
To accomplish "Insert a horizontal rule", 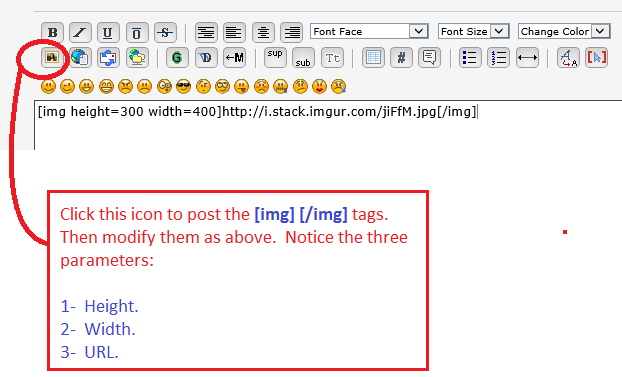I will (527, 58).
